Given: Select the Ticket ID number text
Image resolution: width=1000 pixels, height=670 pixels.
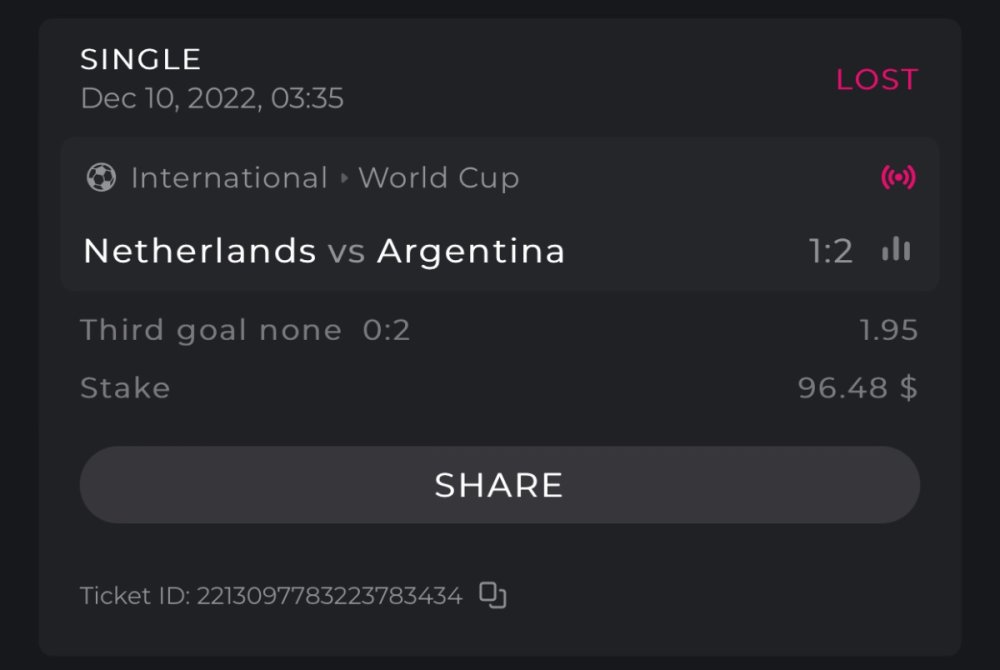Looking at the screenshot, I should point(329,597).
